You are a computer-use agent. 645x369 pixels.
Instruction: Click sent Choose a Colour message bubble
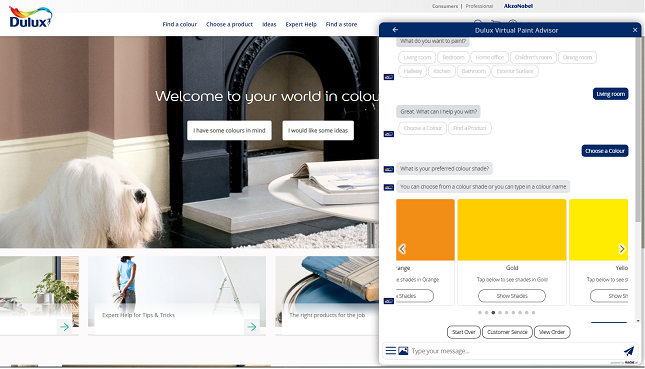pyautogui.click(x=605, y=151)
